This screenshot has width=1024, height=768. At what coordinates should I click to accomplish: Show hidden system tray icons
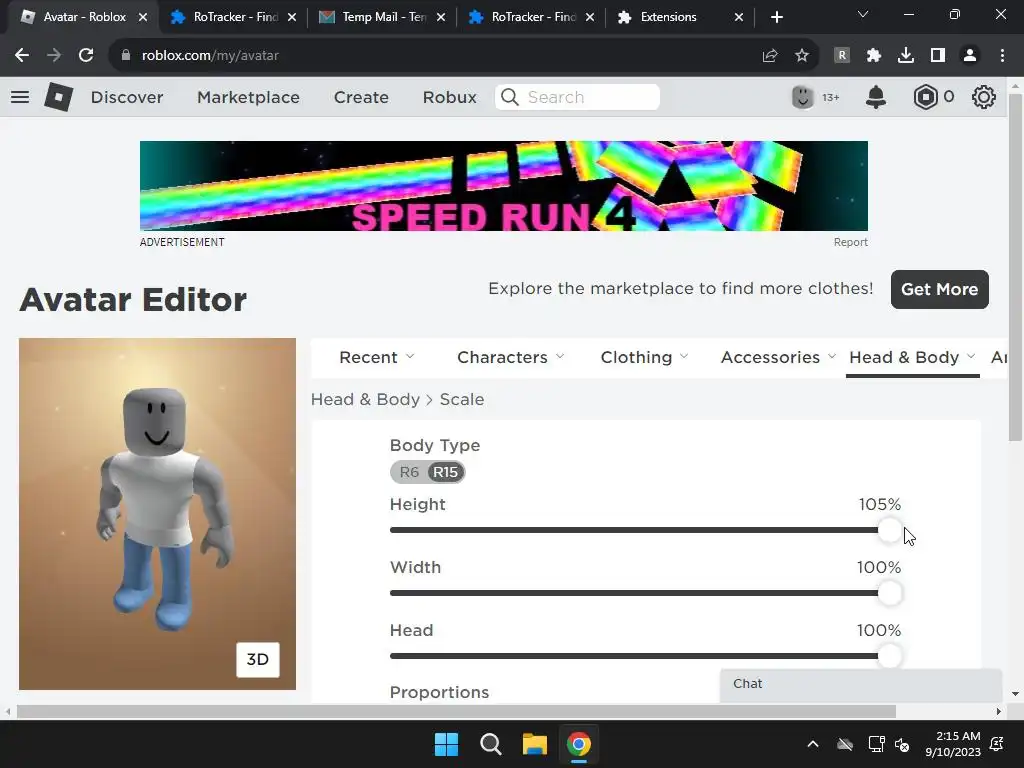[x=813, y=744]
